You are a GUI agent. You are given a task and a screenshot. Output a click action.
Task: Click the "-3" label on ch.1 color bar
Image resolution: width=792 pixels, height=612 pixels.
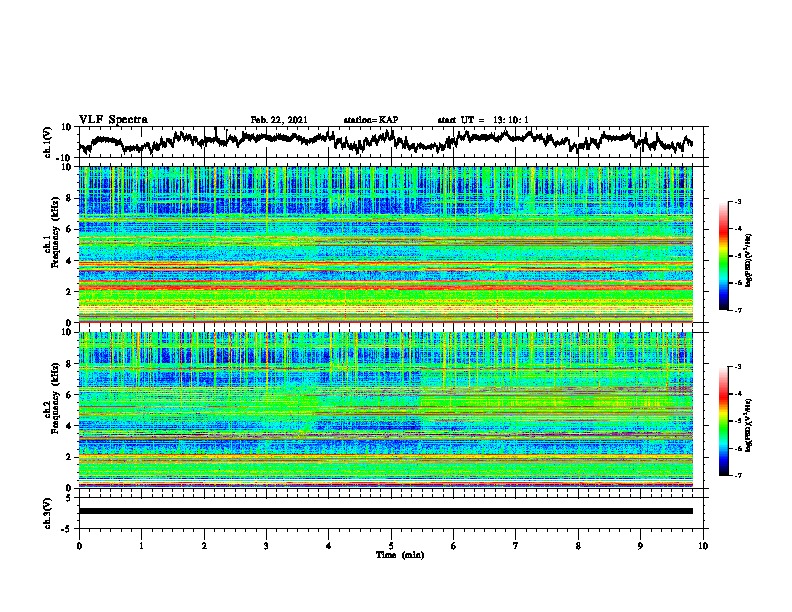click(x=737, y=201)
